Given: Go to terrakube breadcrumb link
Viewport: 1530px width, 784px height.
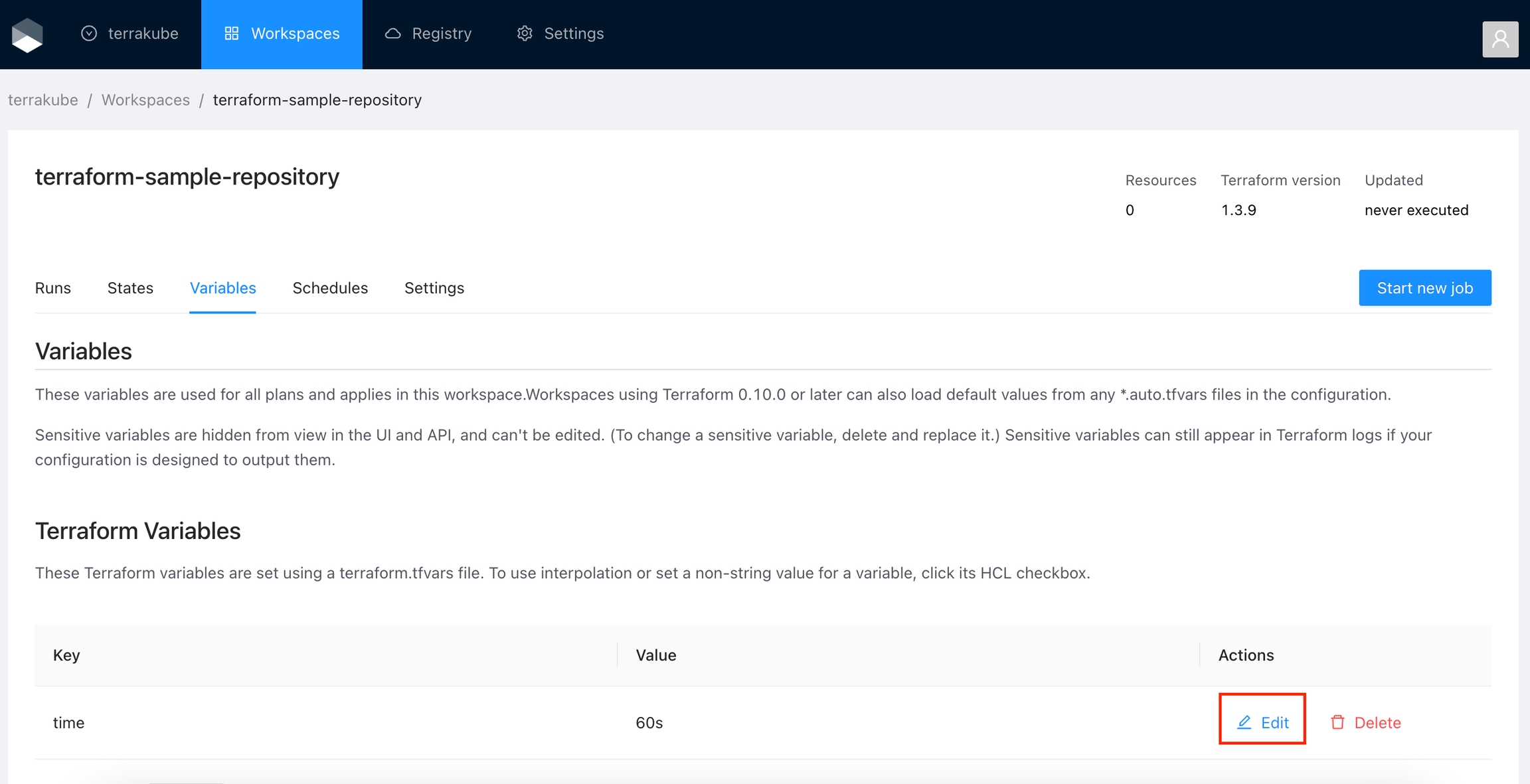Looking at the screenshot, I should click(42, 100).
